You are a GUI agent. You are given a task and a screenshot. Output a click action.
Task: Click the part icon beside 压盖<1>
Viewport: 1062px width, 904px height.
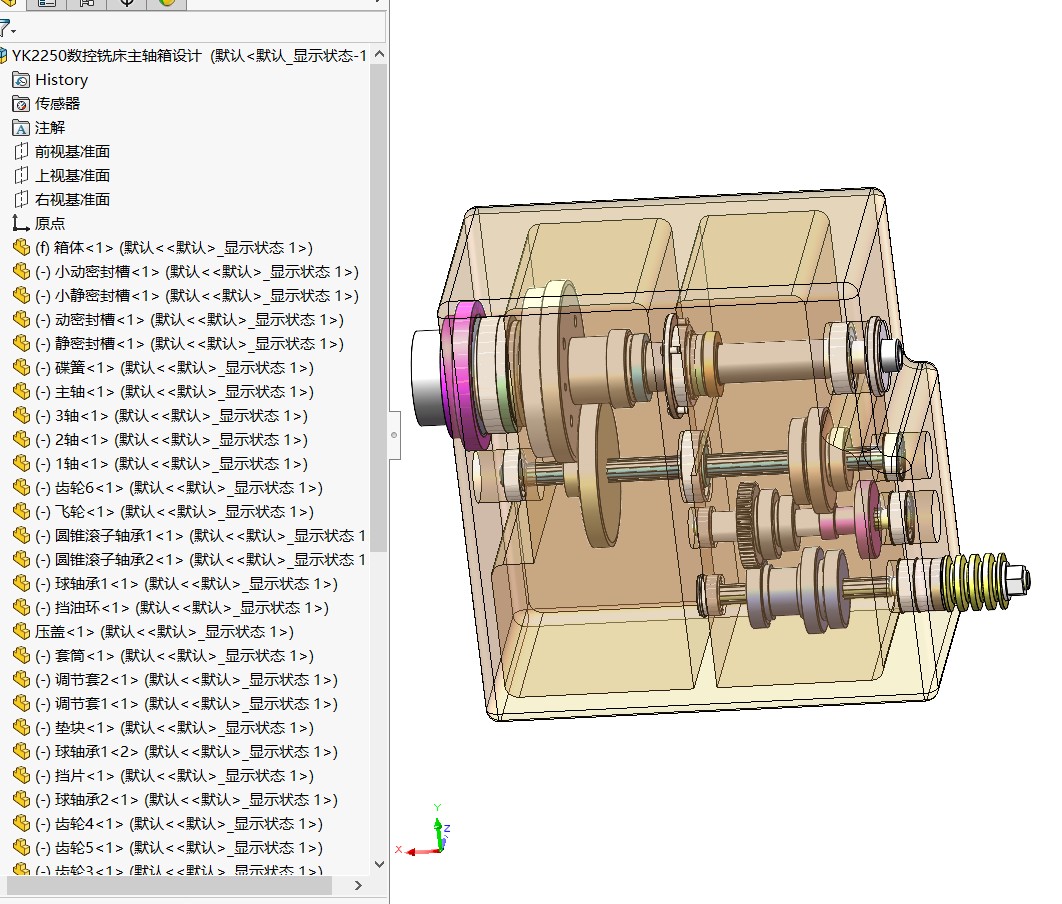pyautogui.click(x=21, y=632)
